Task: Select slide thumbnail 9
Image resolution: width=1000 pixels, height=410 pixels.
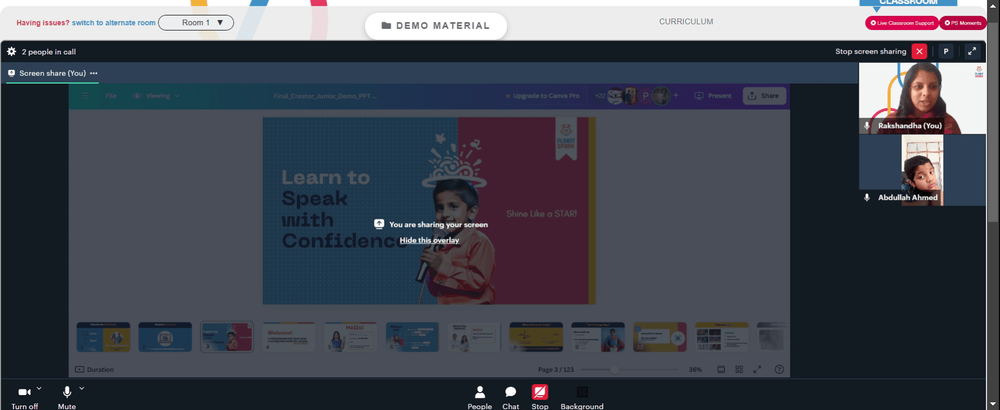Action: (x=598, y=337)
